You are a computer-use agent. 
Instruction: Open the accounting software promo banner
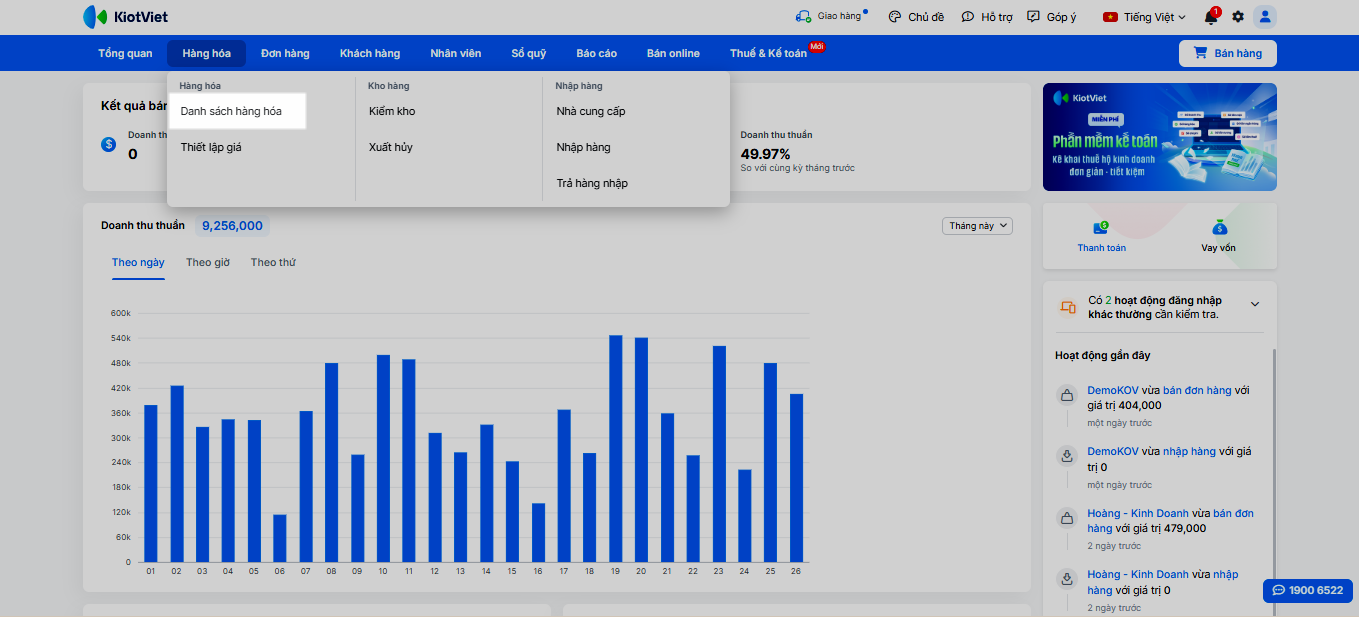(1160, 137)
